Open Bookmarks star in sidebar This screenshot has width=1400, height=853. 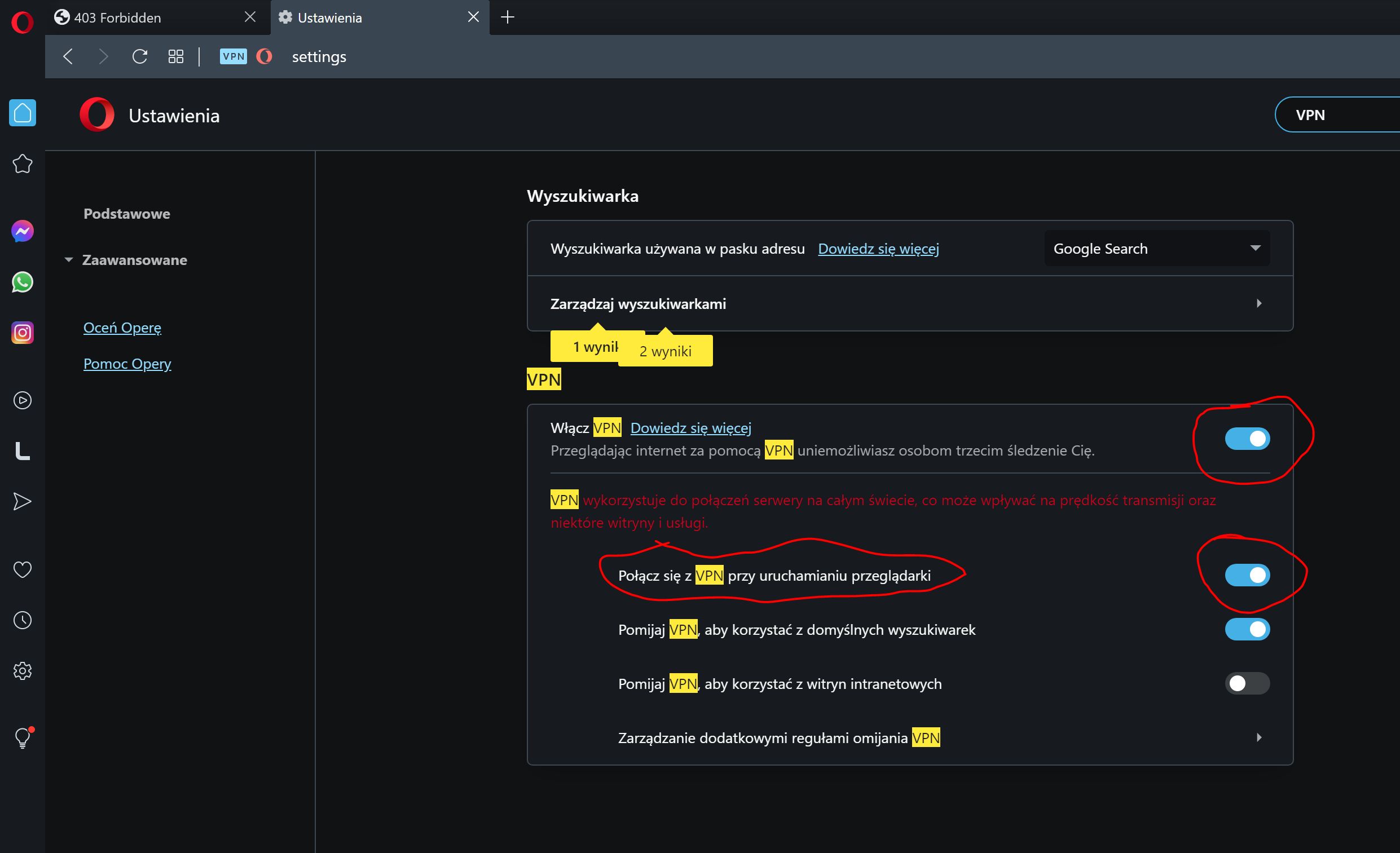point(23,163)
